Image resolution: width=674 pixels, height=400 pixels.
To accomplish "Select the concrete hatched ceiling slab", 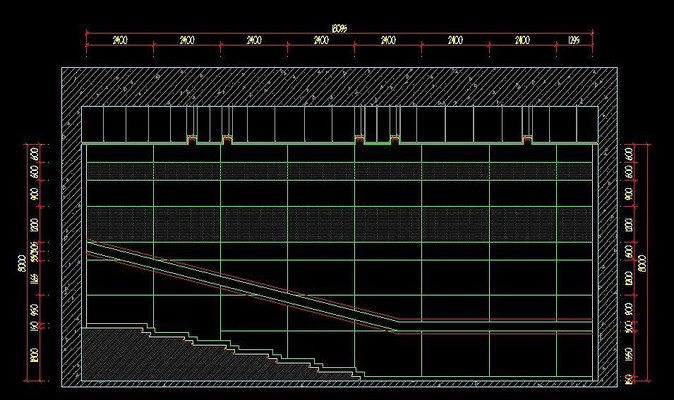I will click(x=339, y=86).
